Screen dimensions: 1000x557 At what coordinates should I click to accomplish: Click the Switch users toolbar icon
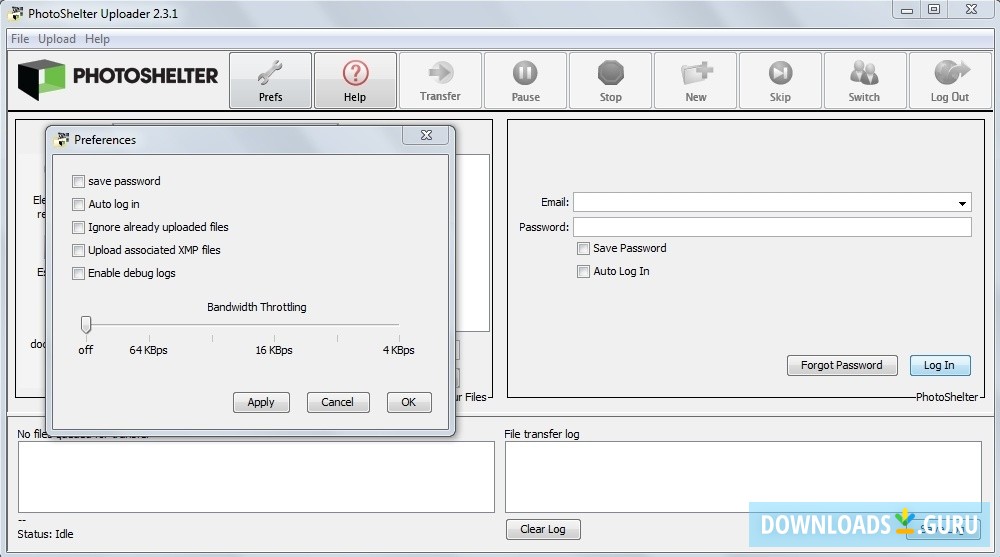point(864,80)
